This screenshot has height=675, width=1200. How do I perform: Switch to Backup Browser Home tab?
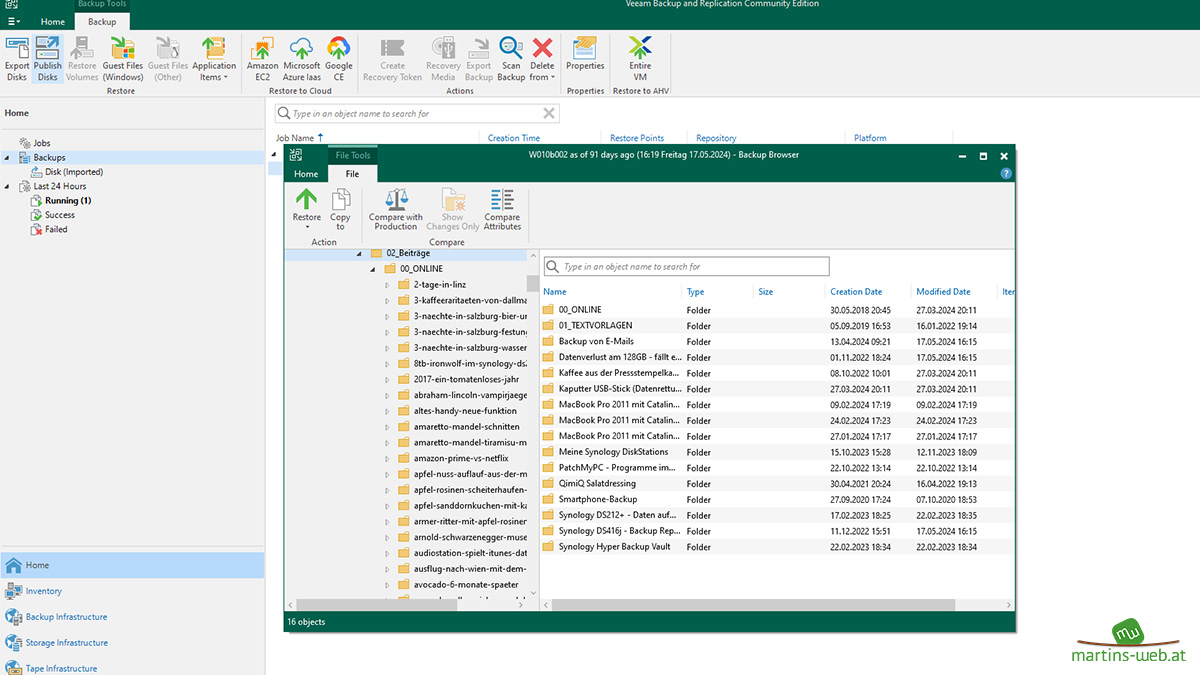pyautogui.click(x=306, y=173)
